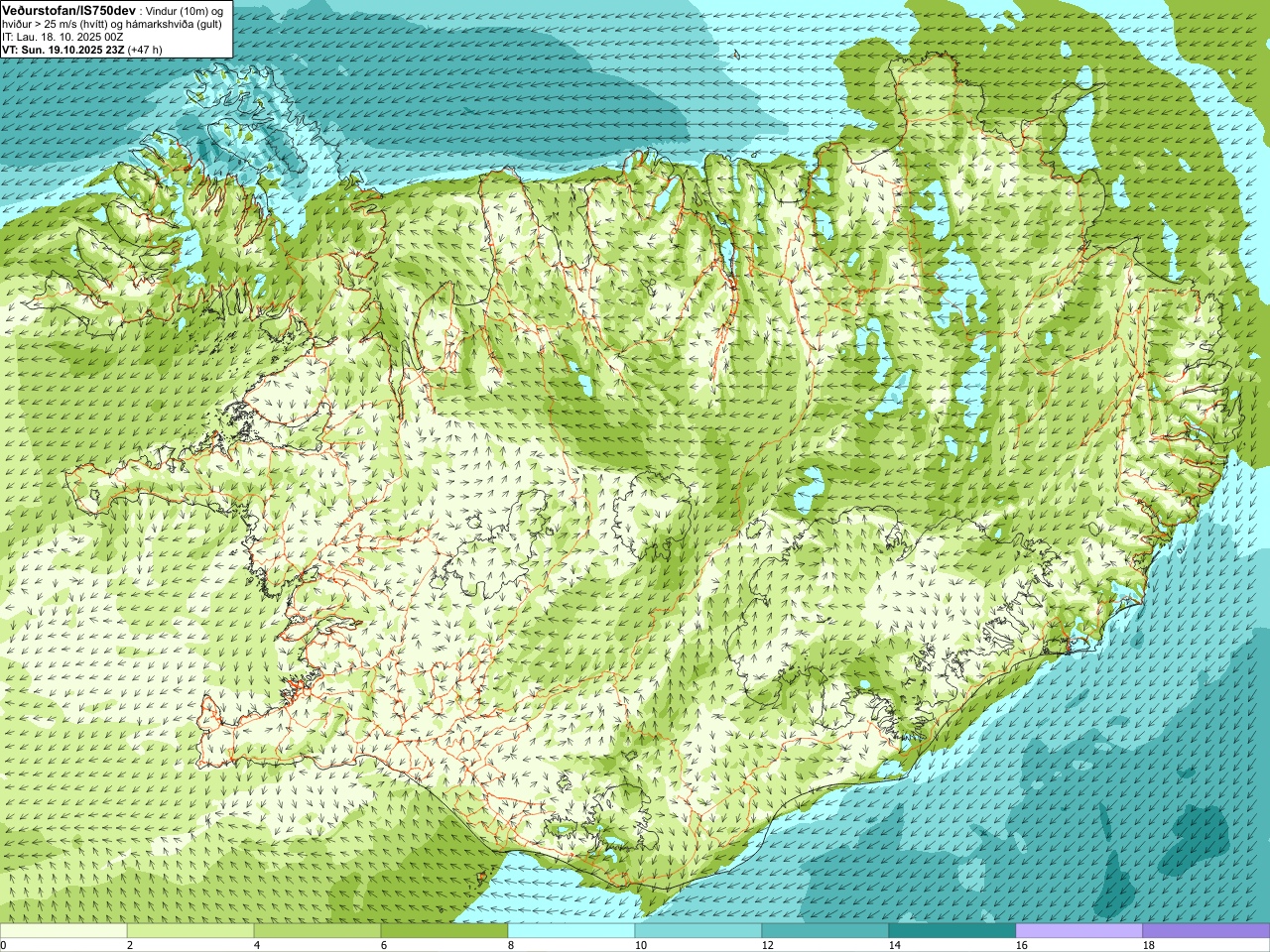Click the 'VT: Sun. 19.10.2025 23Z (+47 h)' line
Image resolution: width=1270 pixels, height=952 pixels.
(81, 50)
